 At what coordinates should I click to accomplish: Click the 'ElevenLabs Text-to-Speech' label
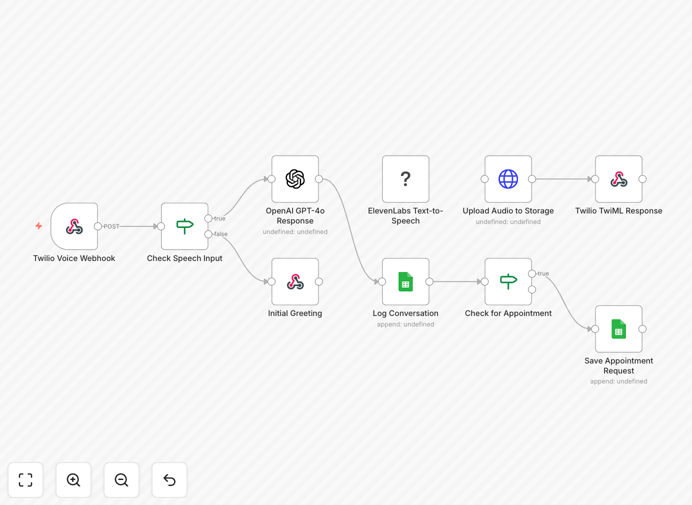point(406,216)
